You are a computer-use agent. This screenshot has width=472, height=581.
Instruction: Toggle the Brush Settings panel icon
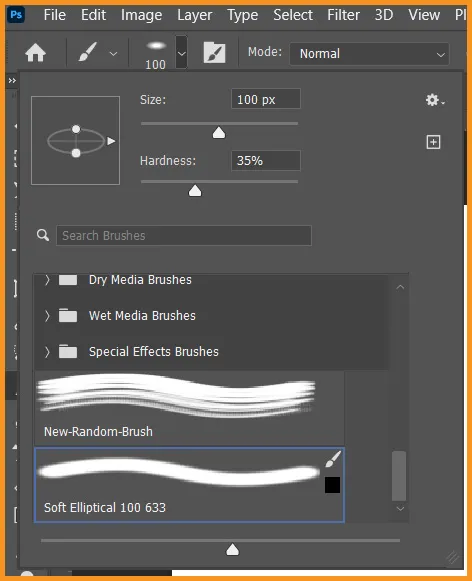pyautogui.click(x=215, y=52)
